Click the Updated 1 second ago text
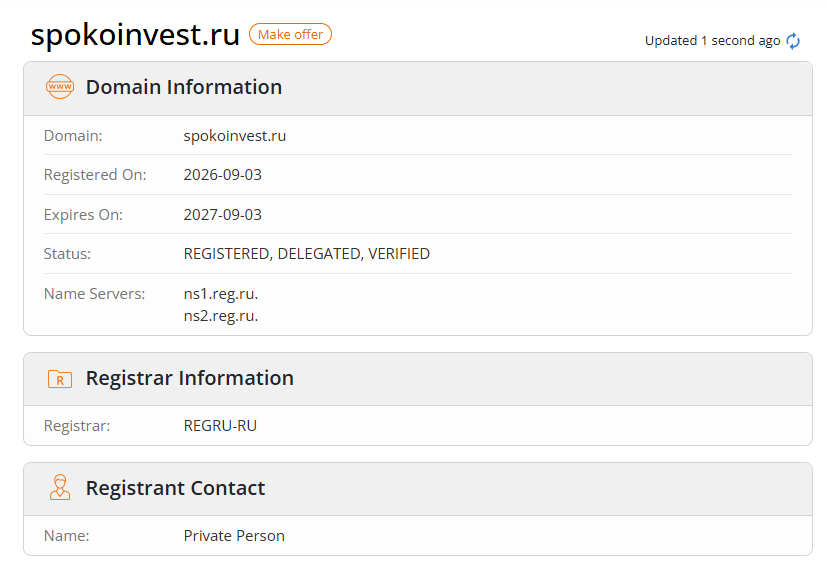Viewport: 827px width, 562px height. (713, 41)
